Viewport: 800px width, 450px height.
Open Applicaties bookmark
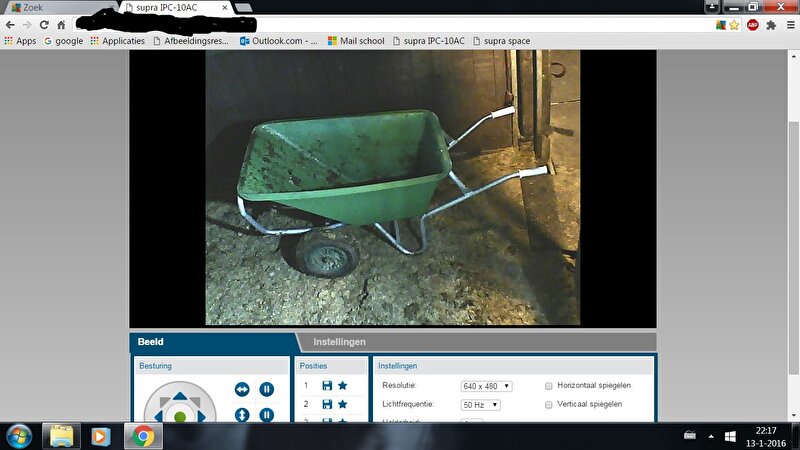(x=117, y=41)
